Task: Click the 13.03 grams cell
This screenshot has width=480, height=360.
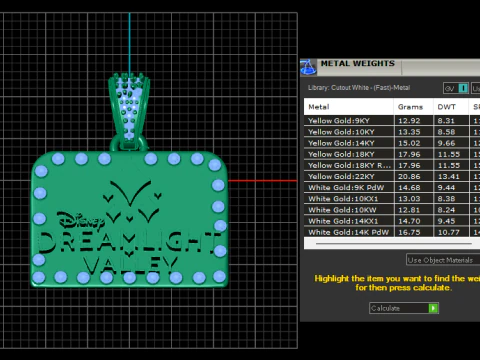Action: point(413,199)
